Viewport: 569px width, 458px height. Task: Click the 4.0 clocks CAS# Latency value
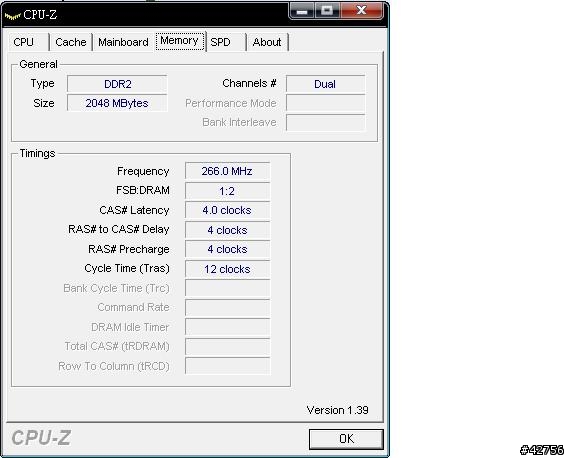pos(228,210)
